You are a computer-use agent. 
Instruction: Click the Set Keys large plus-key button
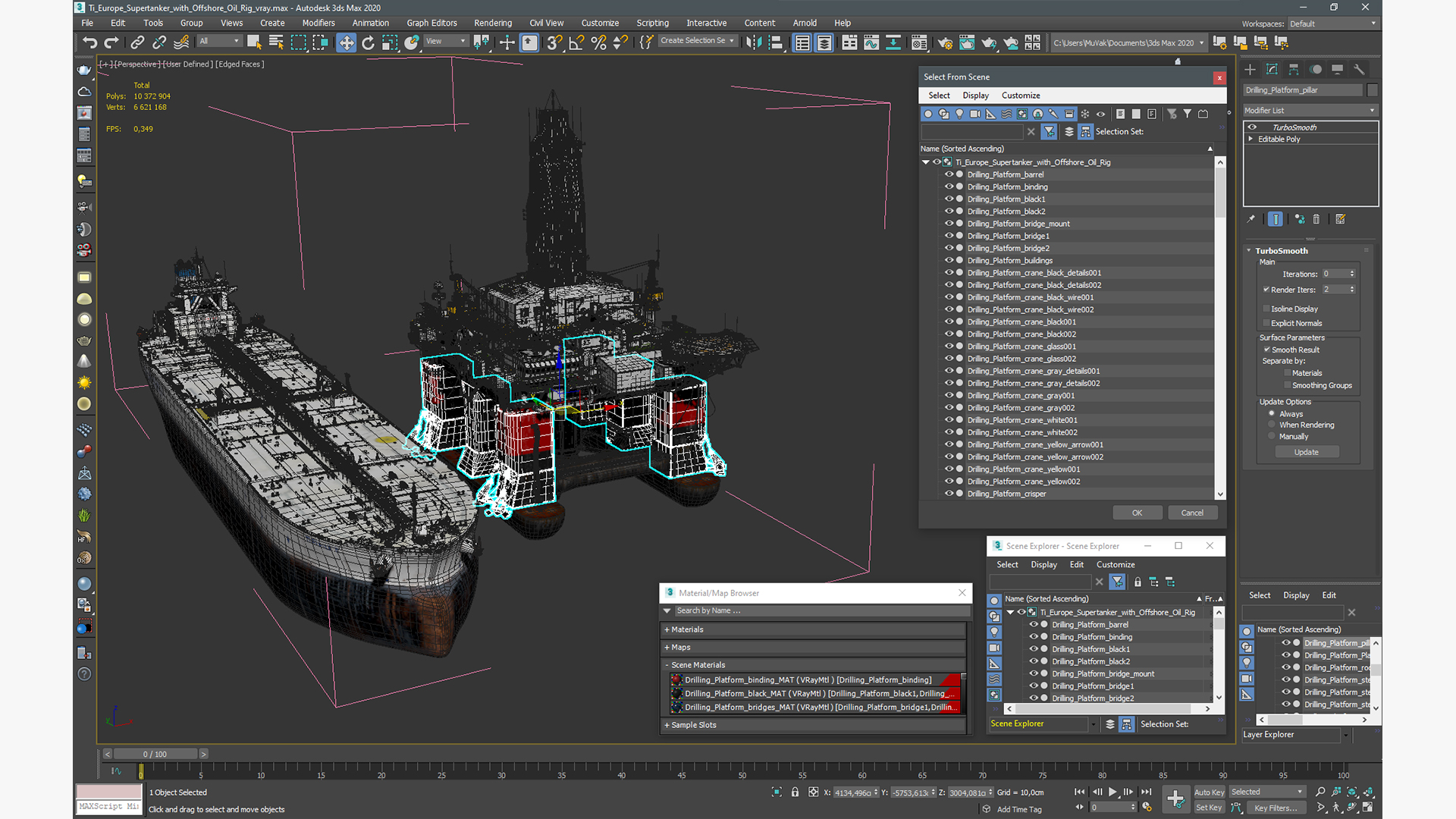point(1175,799)
